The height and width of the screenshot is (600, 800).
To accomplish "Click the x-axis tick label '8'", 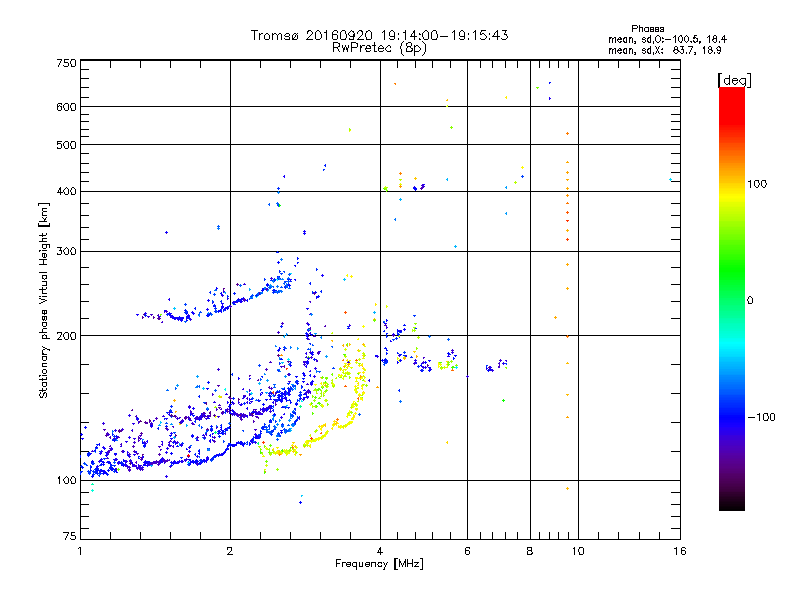I will pyautogui.click(x=530, y=551).
